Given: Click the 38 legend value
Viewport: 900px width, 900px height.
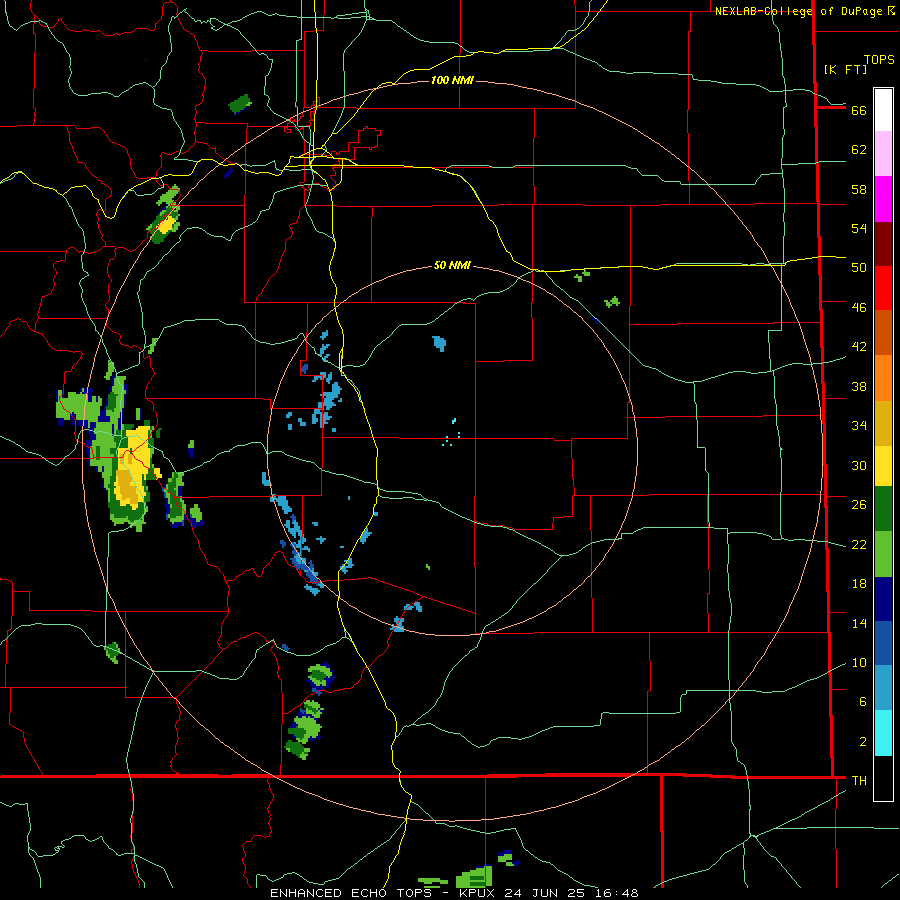Looking at the screenshot, I should pos(859,386).
